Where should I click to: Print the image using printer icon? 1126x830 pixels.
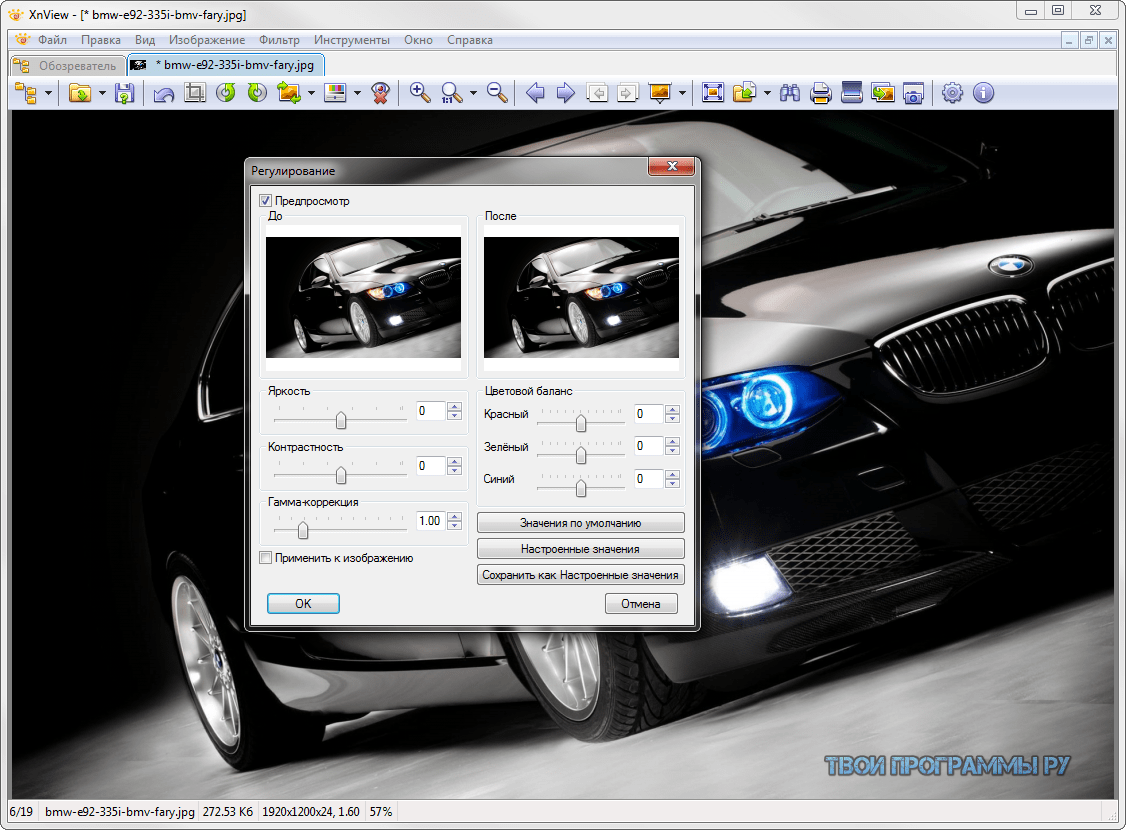tap(820, 93)
